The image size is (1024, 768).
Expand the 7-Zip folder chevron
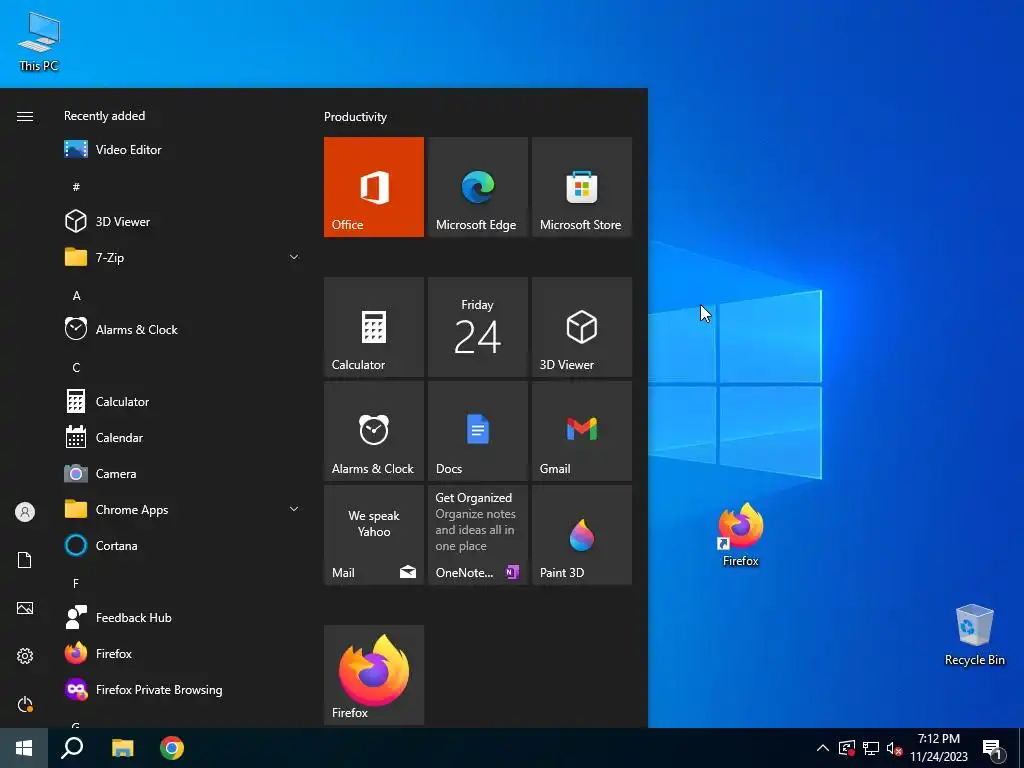(x=294, y=257)
